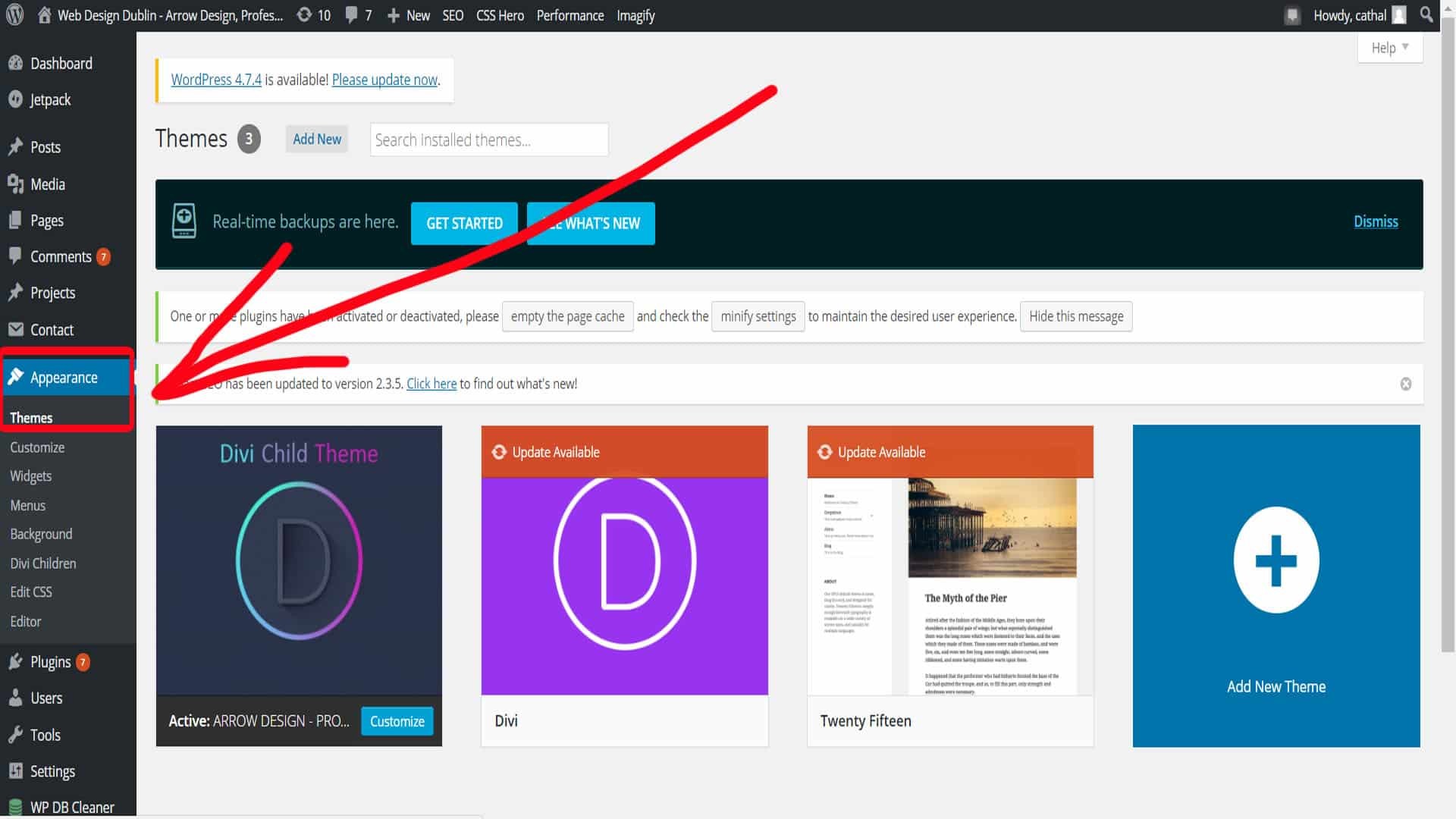Viewport: 1456px width, 819px height.
Task: Open Imagify in the admin bar
Action: click(x=635, y=15)
